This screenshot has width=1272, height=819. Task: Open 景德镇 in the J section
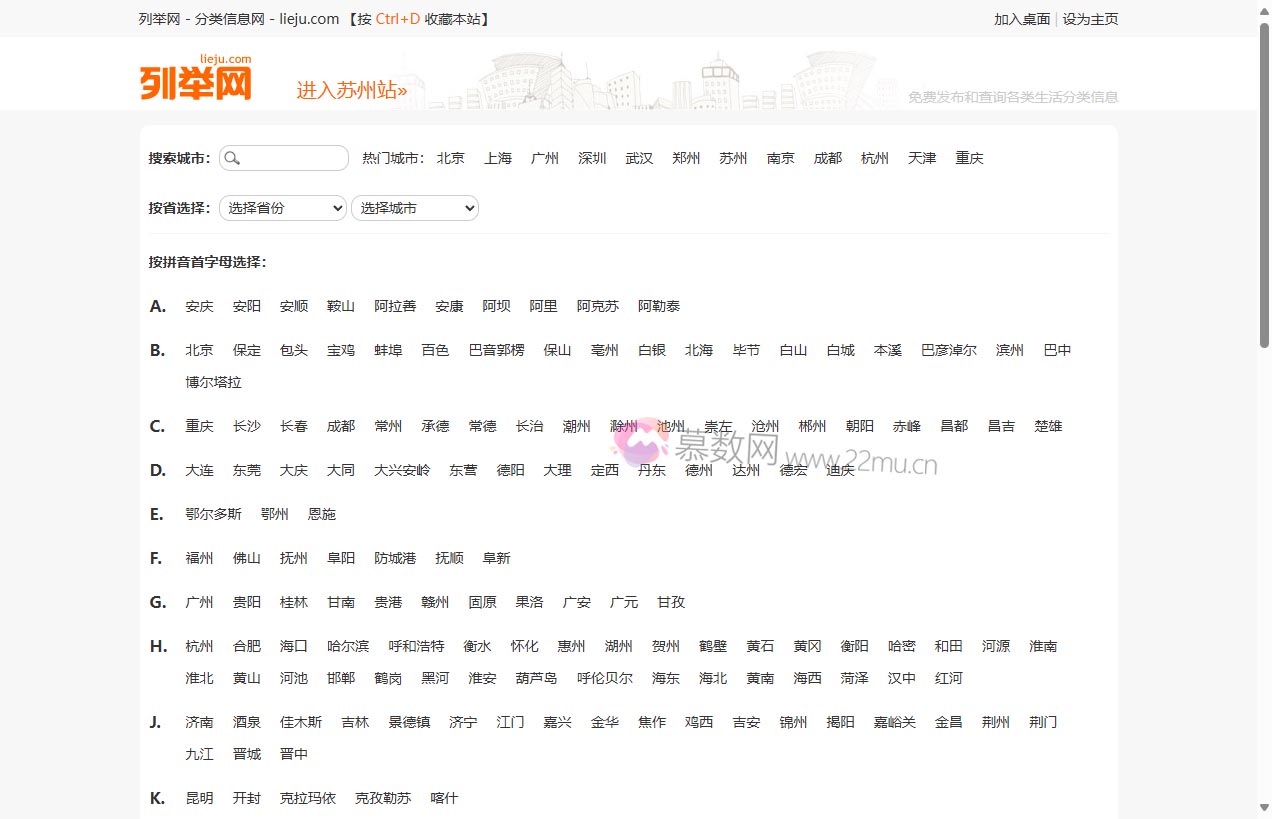click(x=409, y=722)
